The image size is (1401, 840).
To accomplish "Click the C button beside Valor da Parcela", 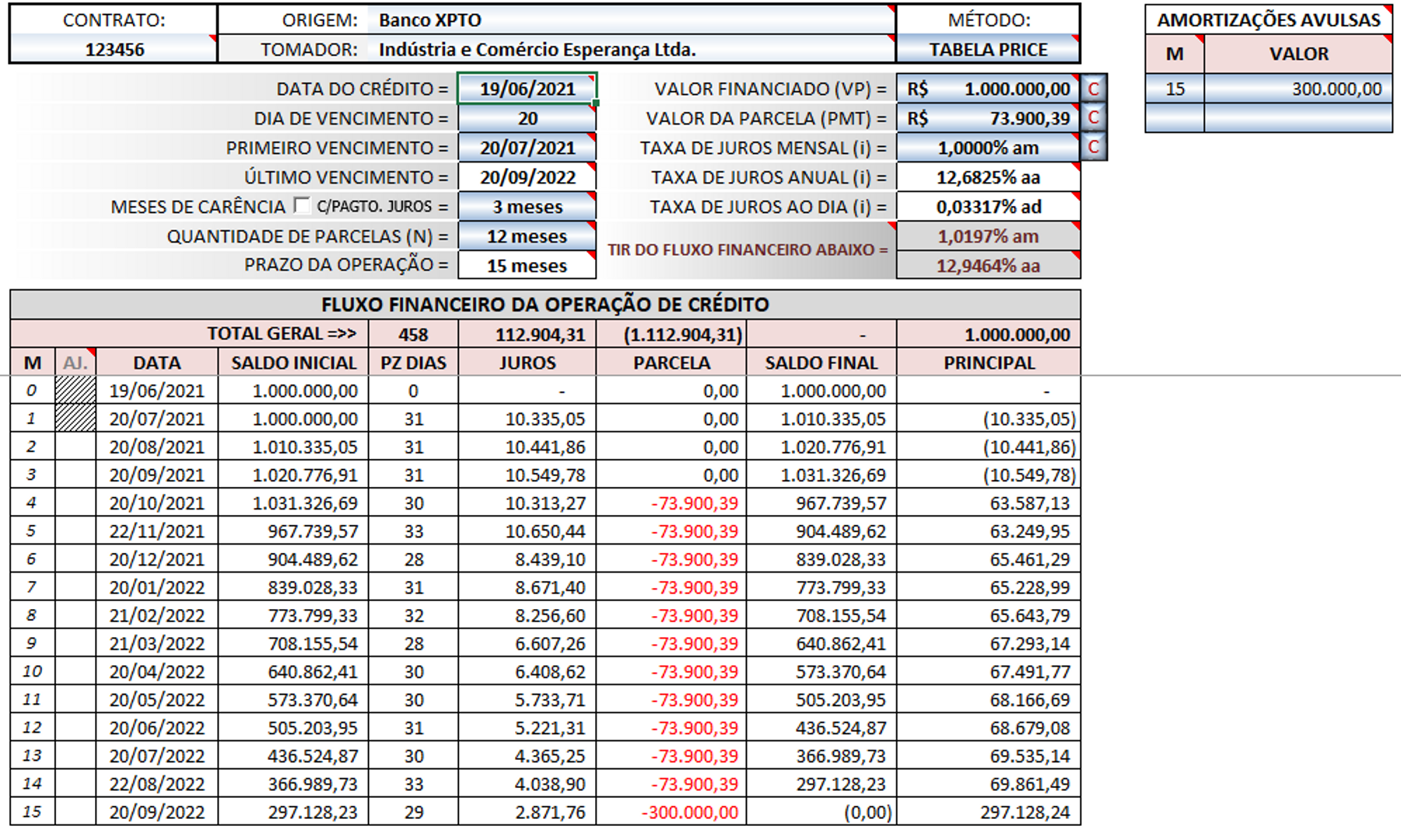I will [1094, 118].
